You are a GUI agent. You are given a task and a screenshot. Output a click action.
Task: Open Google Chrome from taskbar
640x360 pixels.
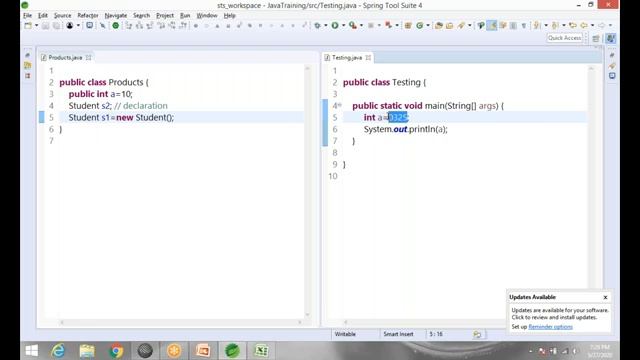coord(116,351)
